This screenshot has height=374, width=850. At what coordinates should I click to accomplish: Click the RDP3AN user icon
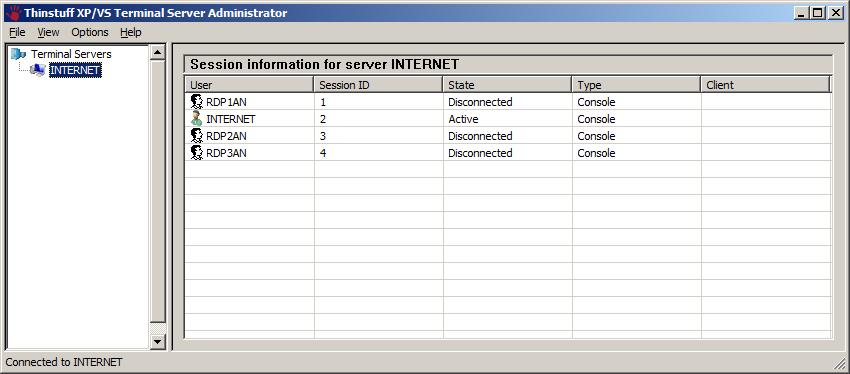click(x=197, y=153)
